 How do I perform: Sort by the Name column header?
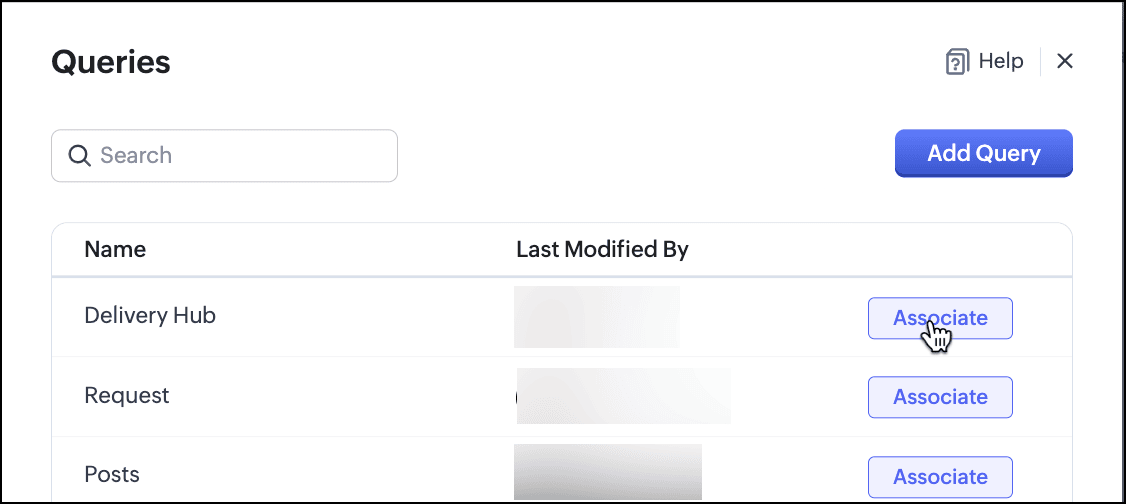click(115, 250)
